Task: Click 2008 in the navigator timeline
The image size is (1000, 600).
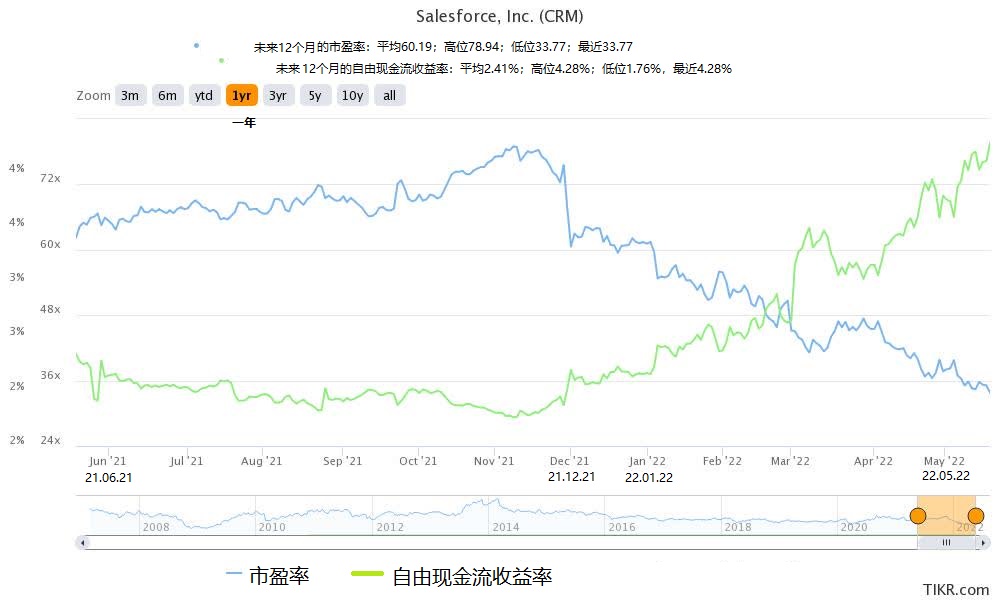Action: (x=156, y=527)
